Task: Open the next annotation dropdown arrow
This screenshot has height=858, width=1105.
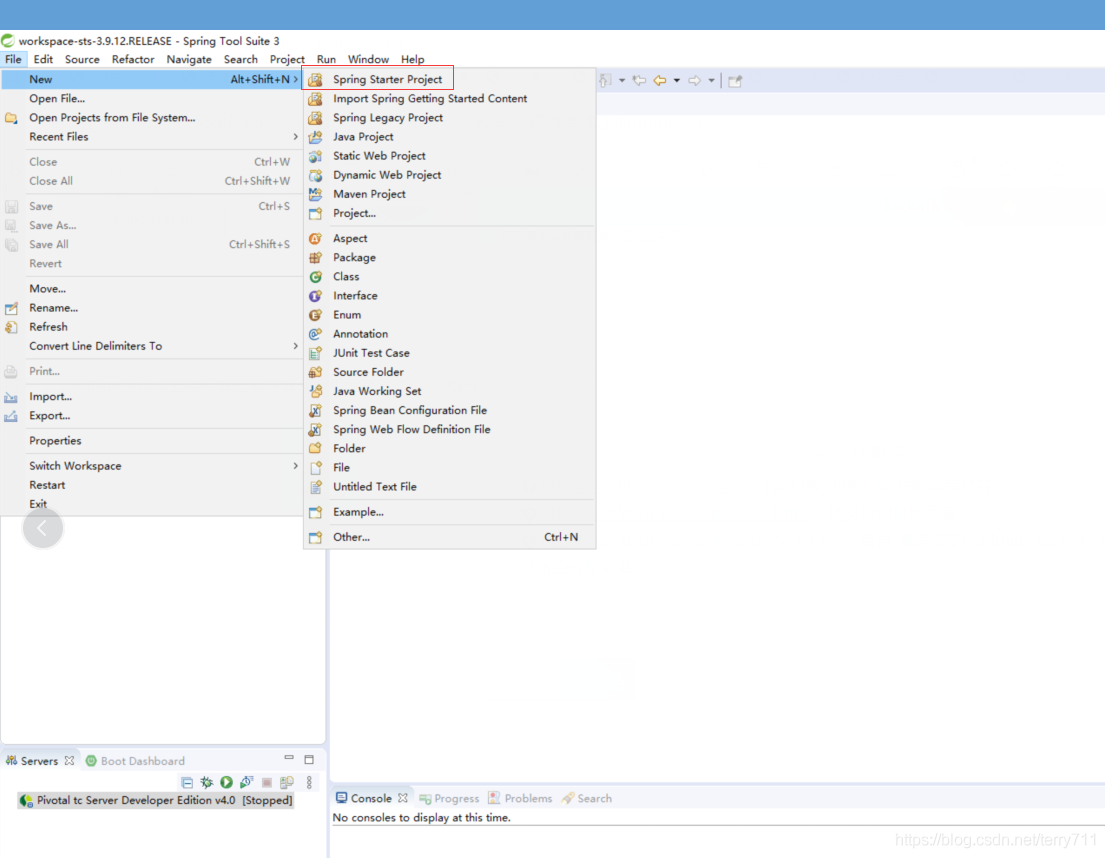Action: point(622,80)
